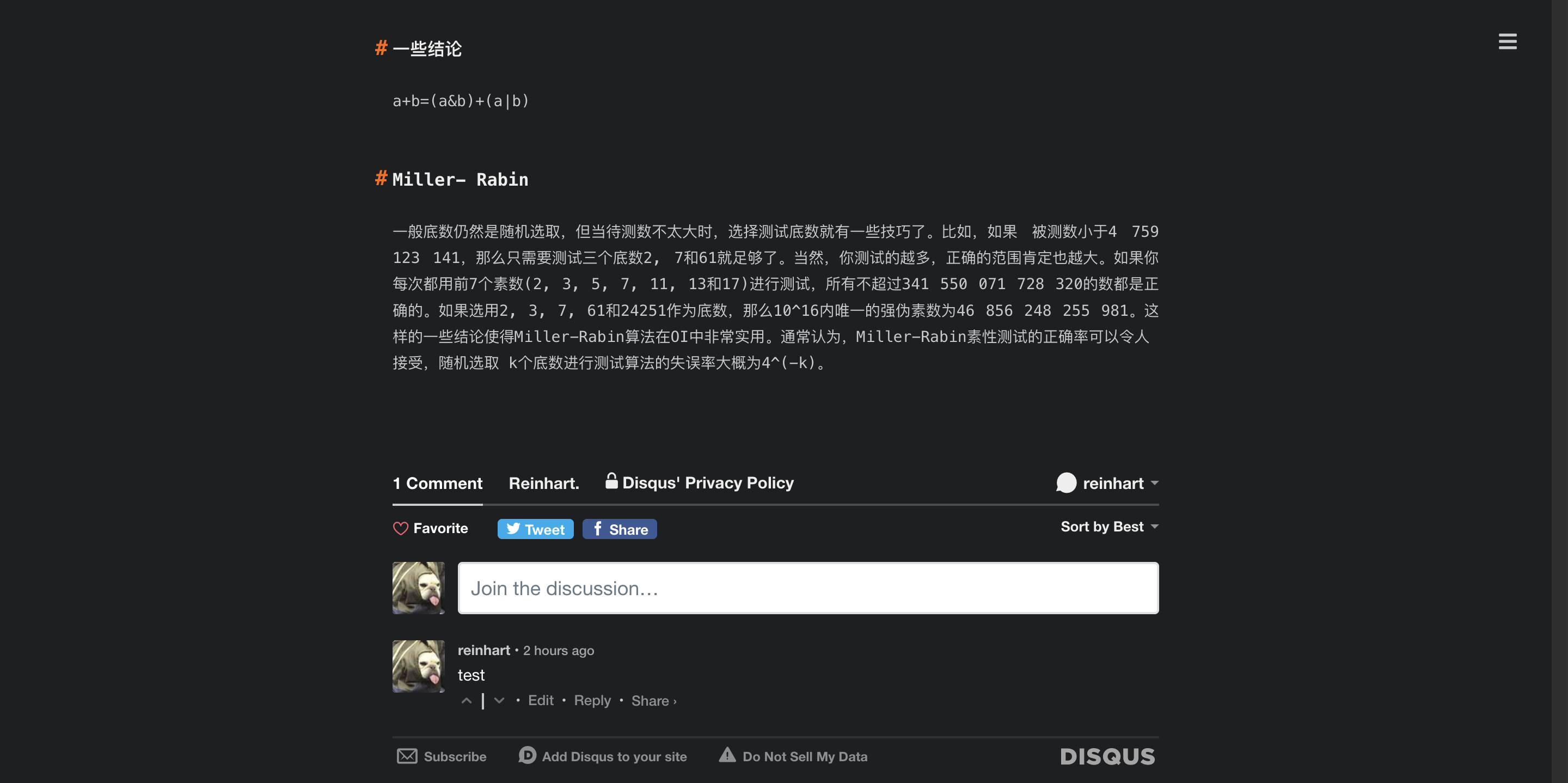Select the Reinhart. tab
This screenshot has width=1568, height=783.
coord(543,483)
